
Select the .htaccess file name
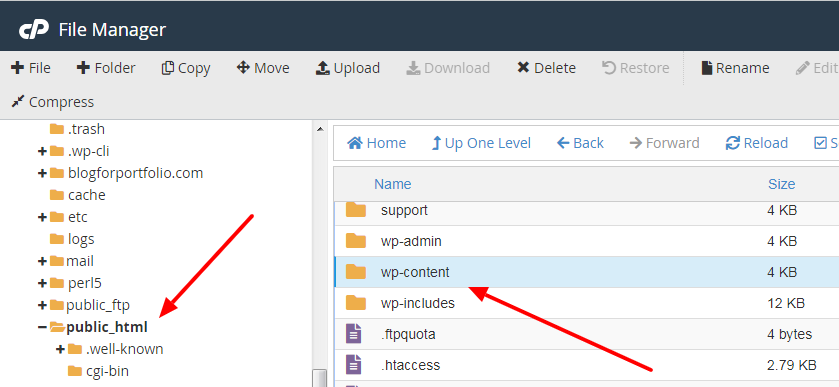pyautogui.click(x=410, y=366)
